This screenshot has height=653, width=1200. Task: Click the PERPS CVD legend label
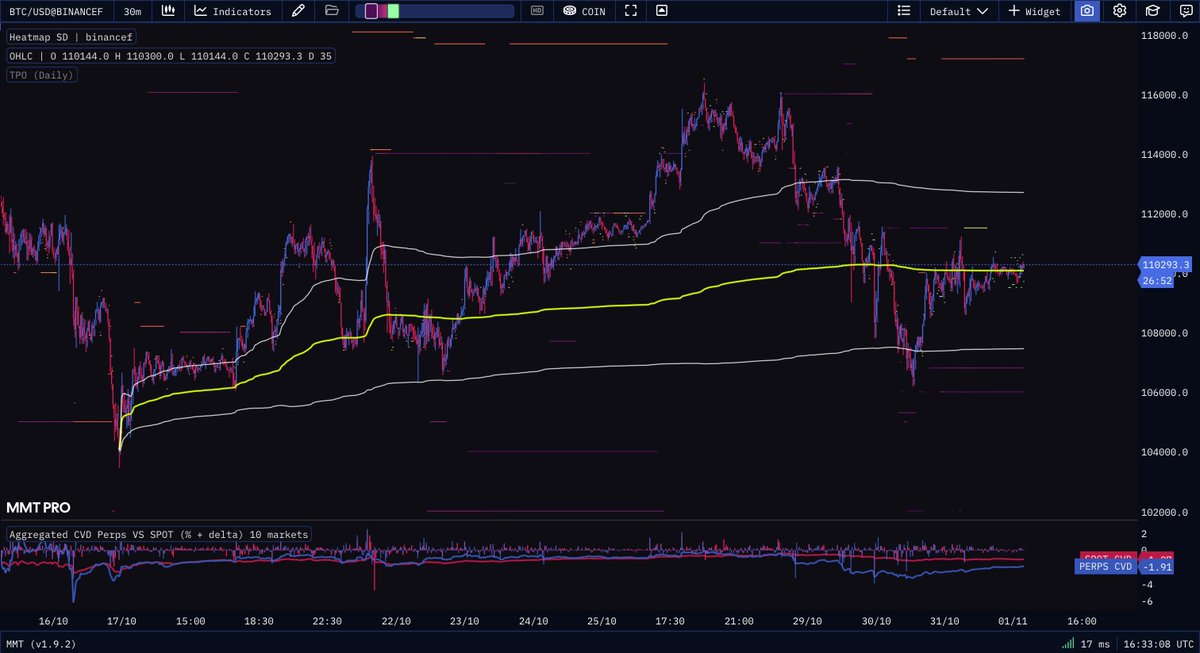click(x=1106, y=567)
